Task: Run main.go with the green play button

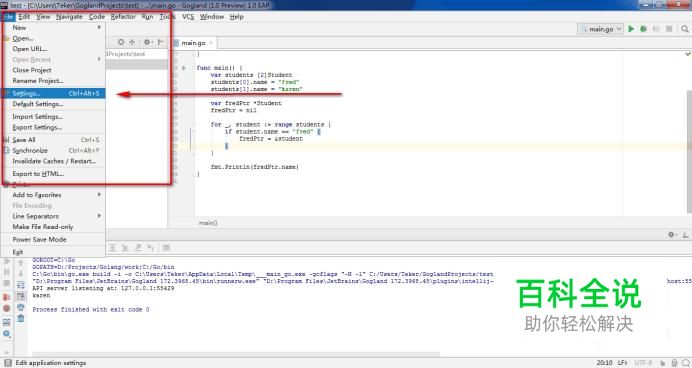Action: (x=631, y=29)
